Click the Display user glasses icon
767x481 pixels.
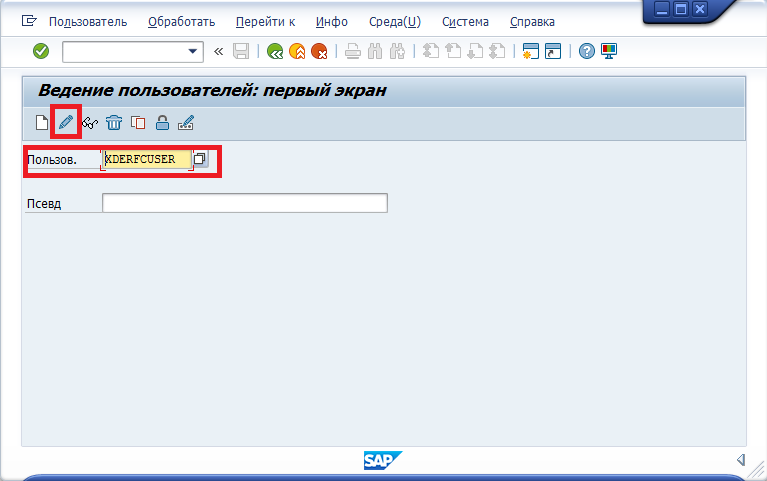pyautogui.click(x=90, y=123)
